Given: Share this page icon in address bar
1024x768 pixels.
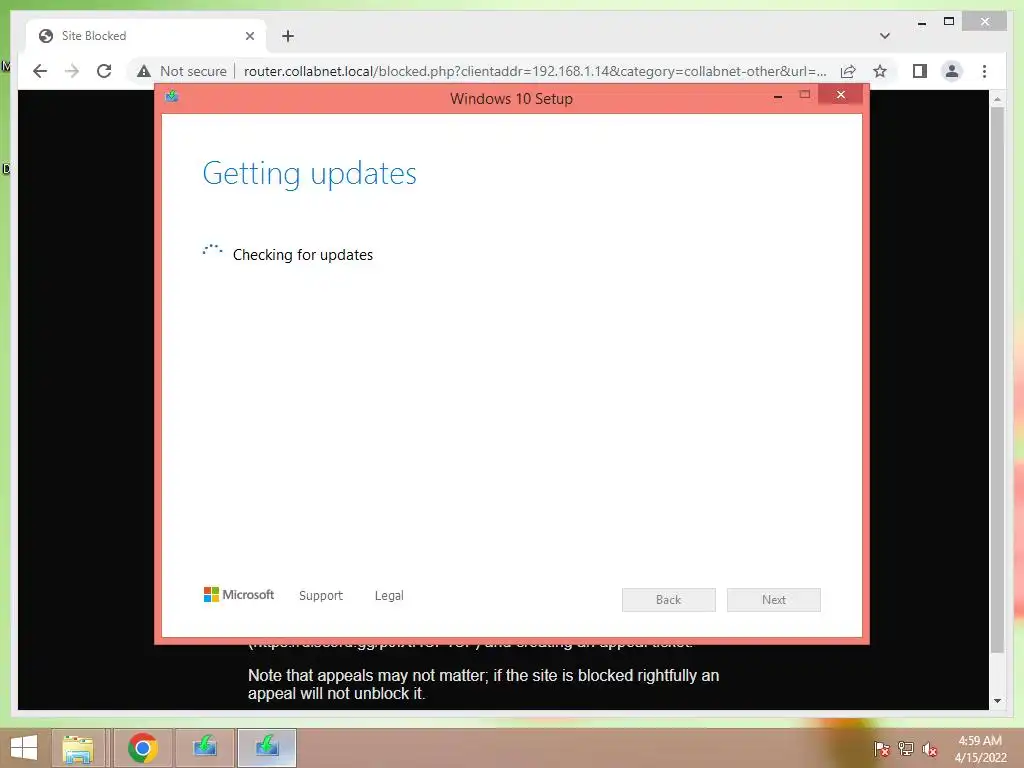Looking at the screenshot, I should (x=848, y=71).
